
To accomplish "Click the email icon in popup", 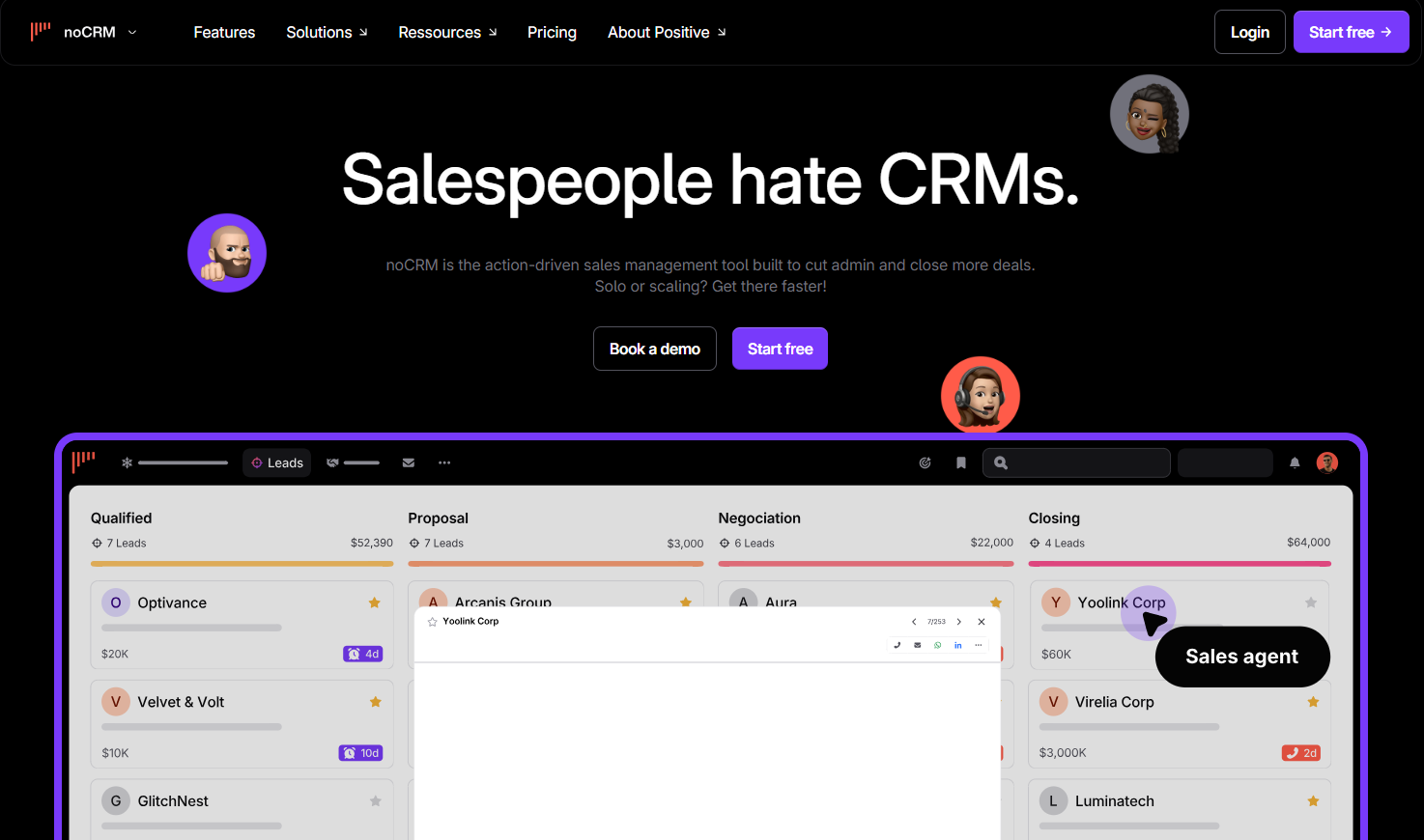I will coord(918,645).
